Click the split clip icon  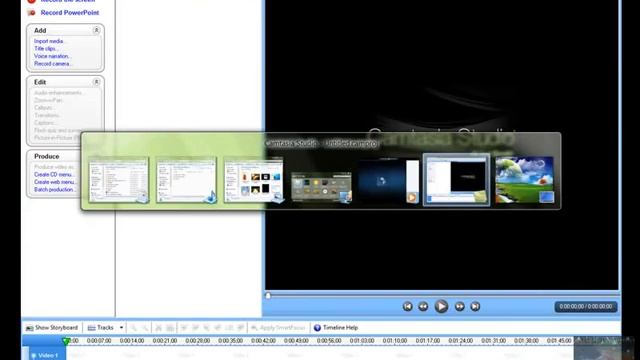click(170, 328)
